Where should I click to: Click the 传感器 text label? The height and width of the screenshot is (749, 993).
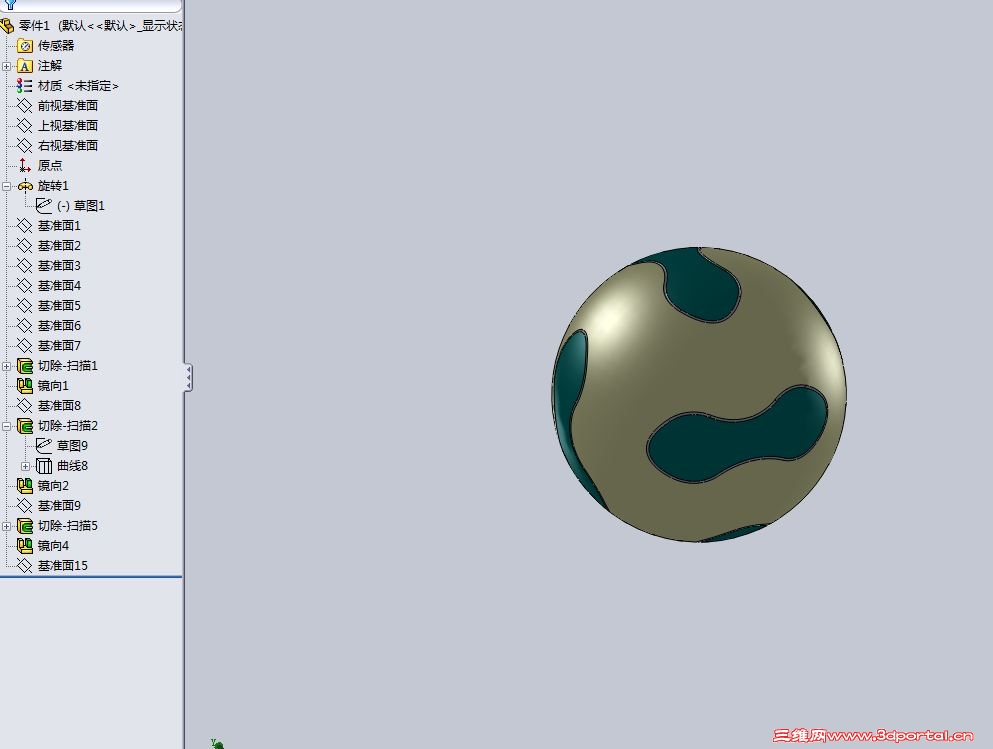(56, 46)
